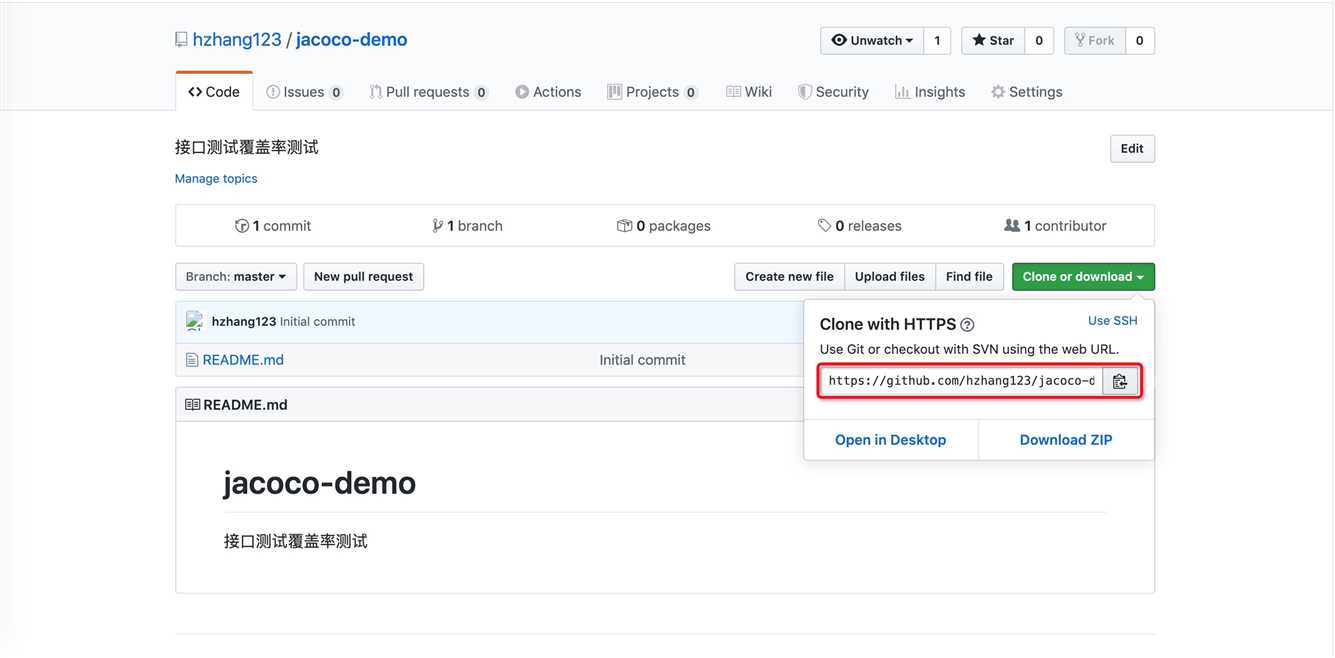View the 1 contributor link
This screenshot has width=1335, height=658.
click(x=1055, y=226)
